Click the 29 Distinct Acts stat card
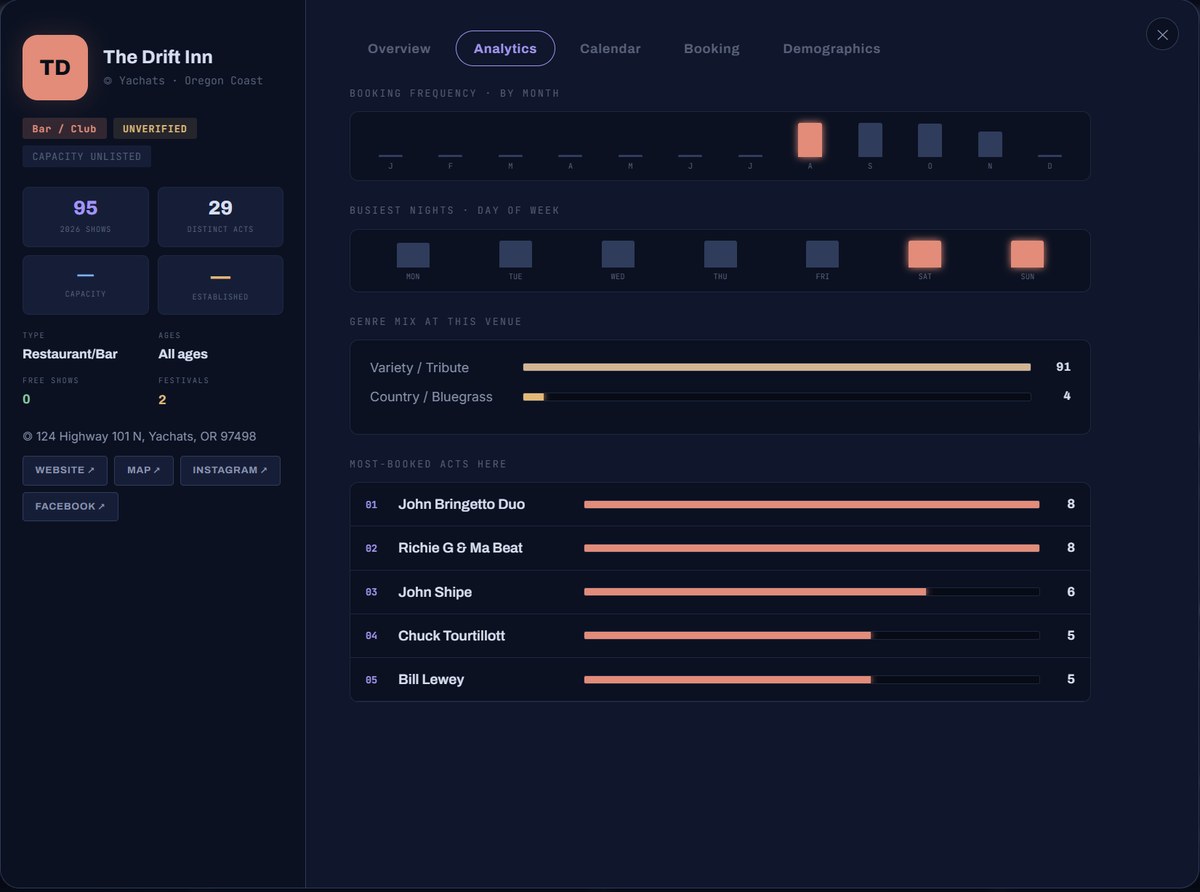Viewport: 1200px width, 892px height. 220,216
